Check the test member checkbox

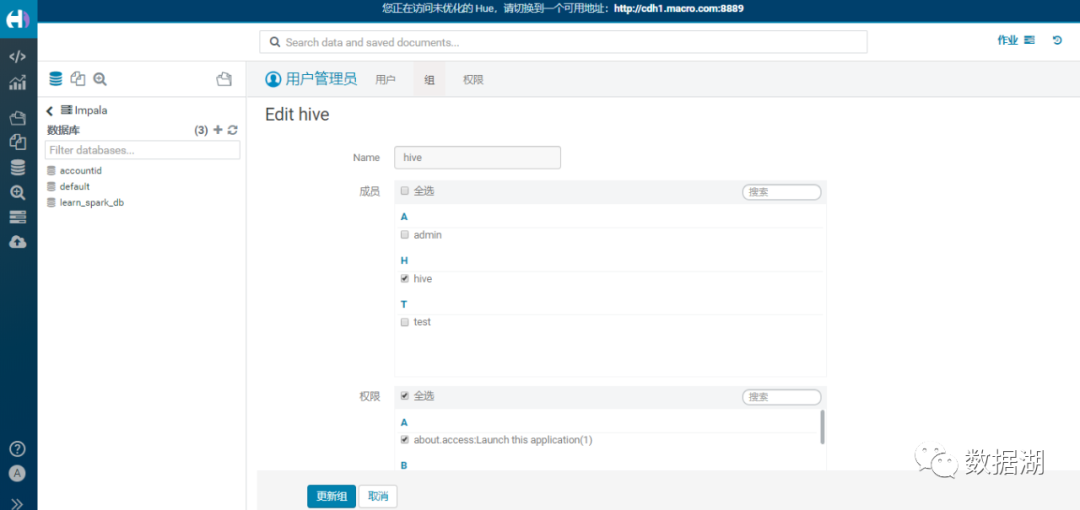[405, 322]
